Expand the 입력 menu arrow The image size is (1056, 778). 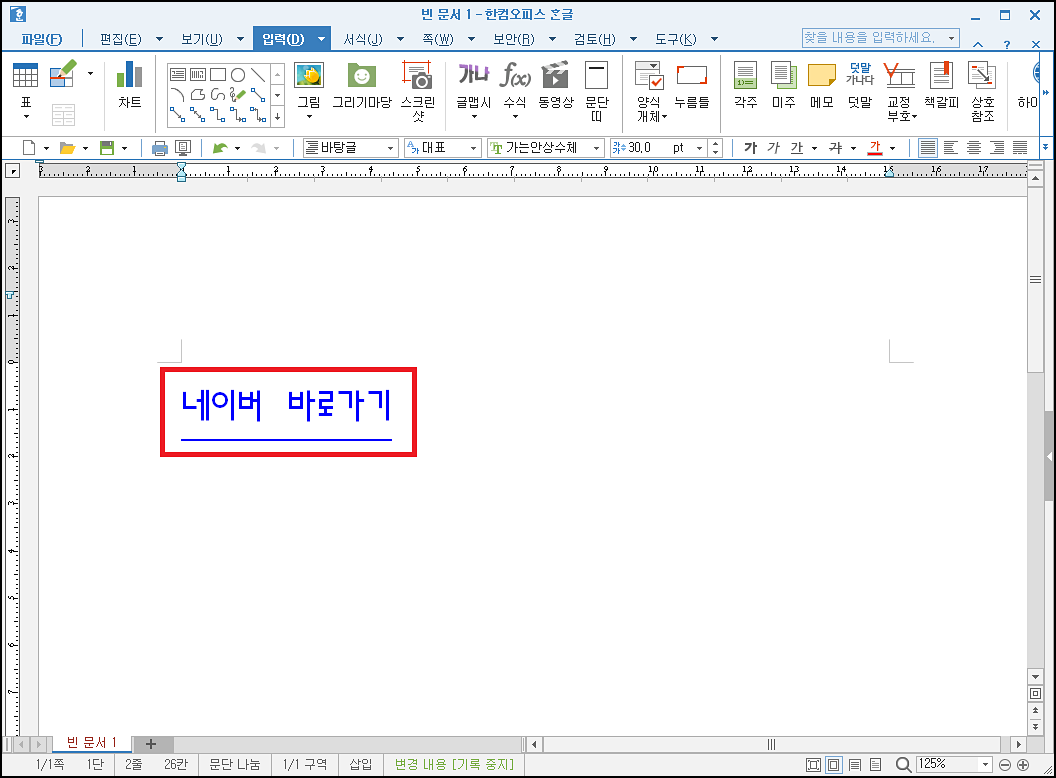point(321,39)
